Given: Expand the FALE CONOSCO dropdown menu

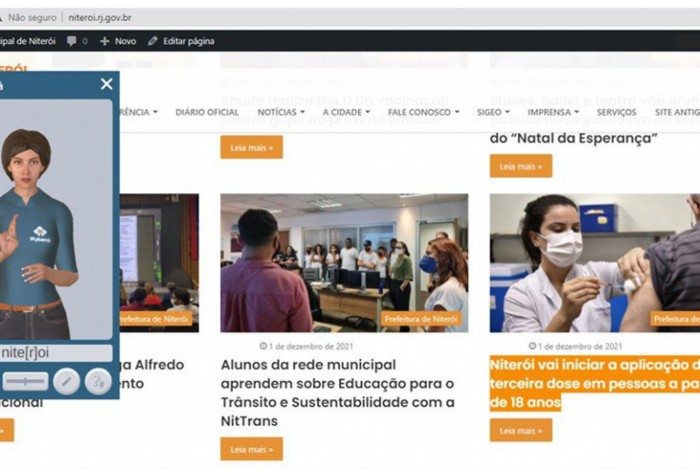Looking at the screenshot, I should [x=423, y=112].
